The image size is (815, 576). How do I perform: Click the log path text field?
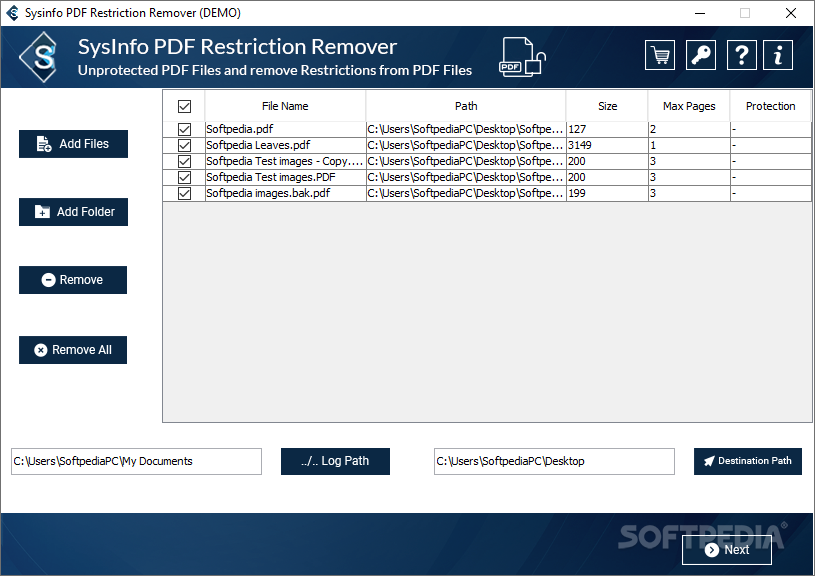click(x=136, y=462)
